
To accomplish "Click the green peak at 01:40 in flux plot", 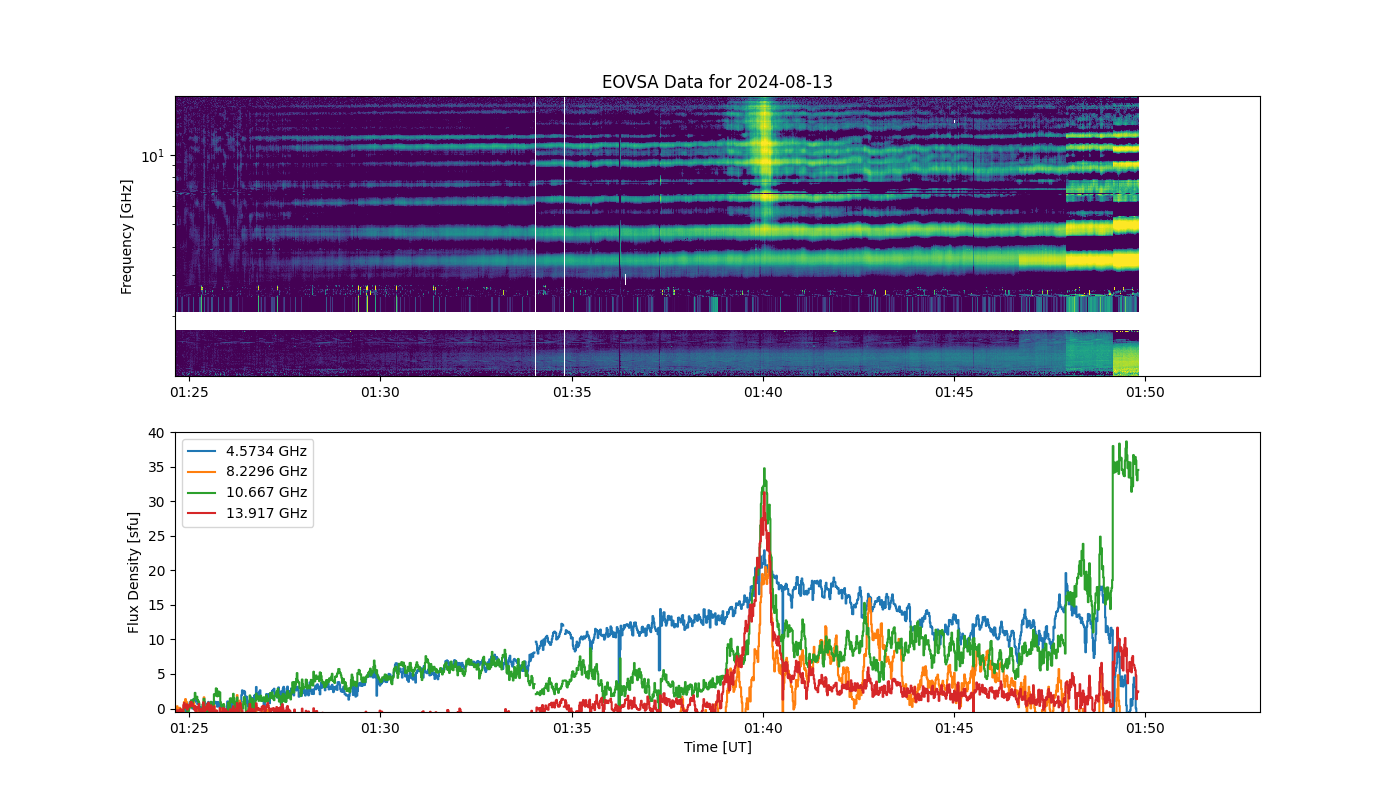I will pos(765,470).
